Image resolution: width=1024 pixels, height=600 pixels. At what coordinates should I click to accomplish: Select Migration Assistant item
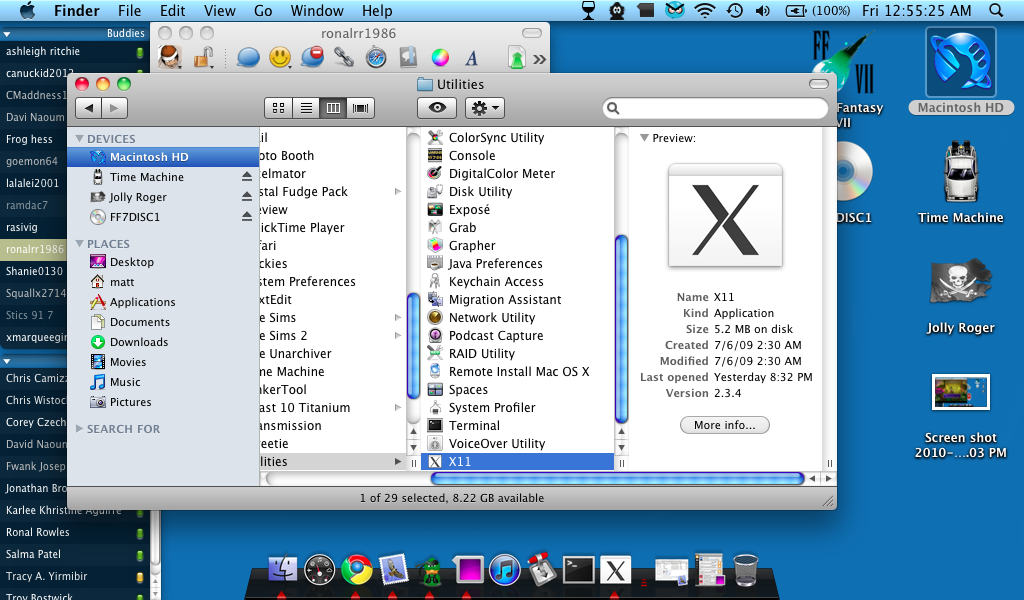coord(504,300)
